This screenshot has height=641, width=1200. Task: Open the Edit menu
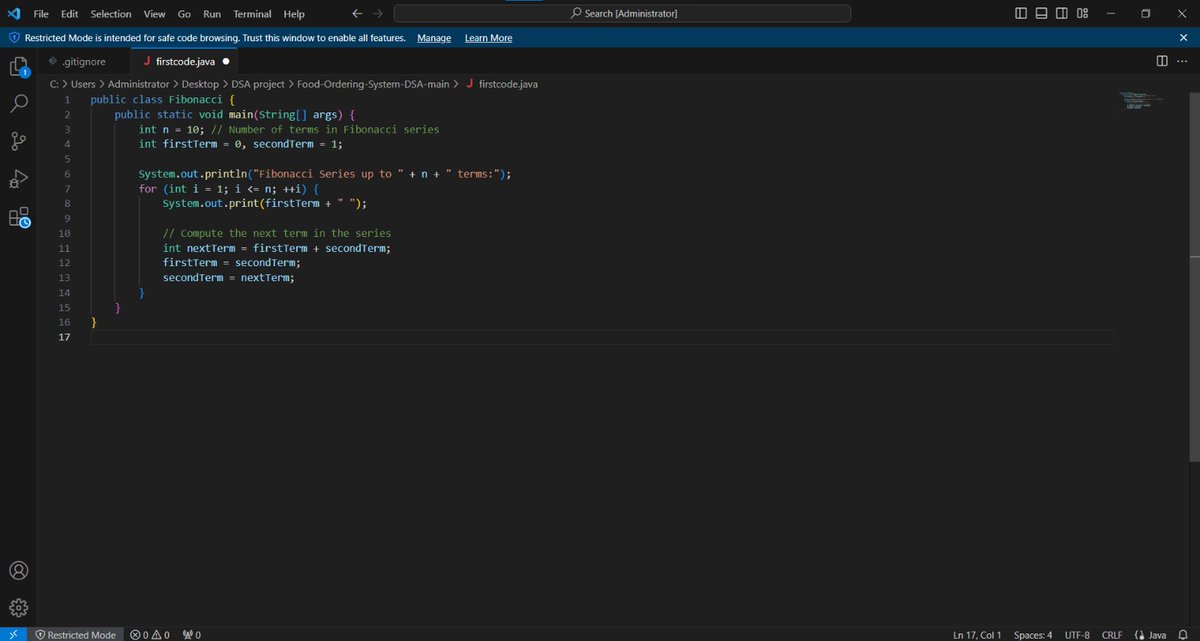pyautogui.click(x=69, y=14)
